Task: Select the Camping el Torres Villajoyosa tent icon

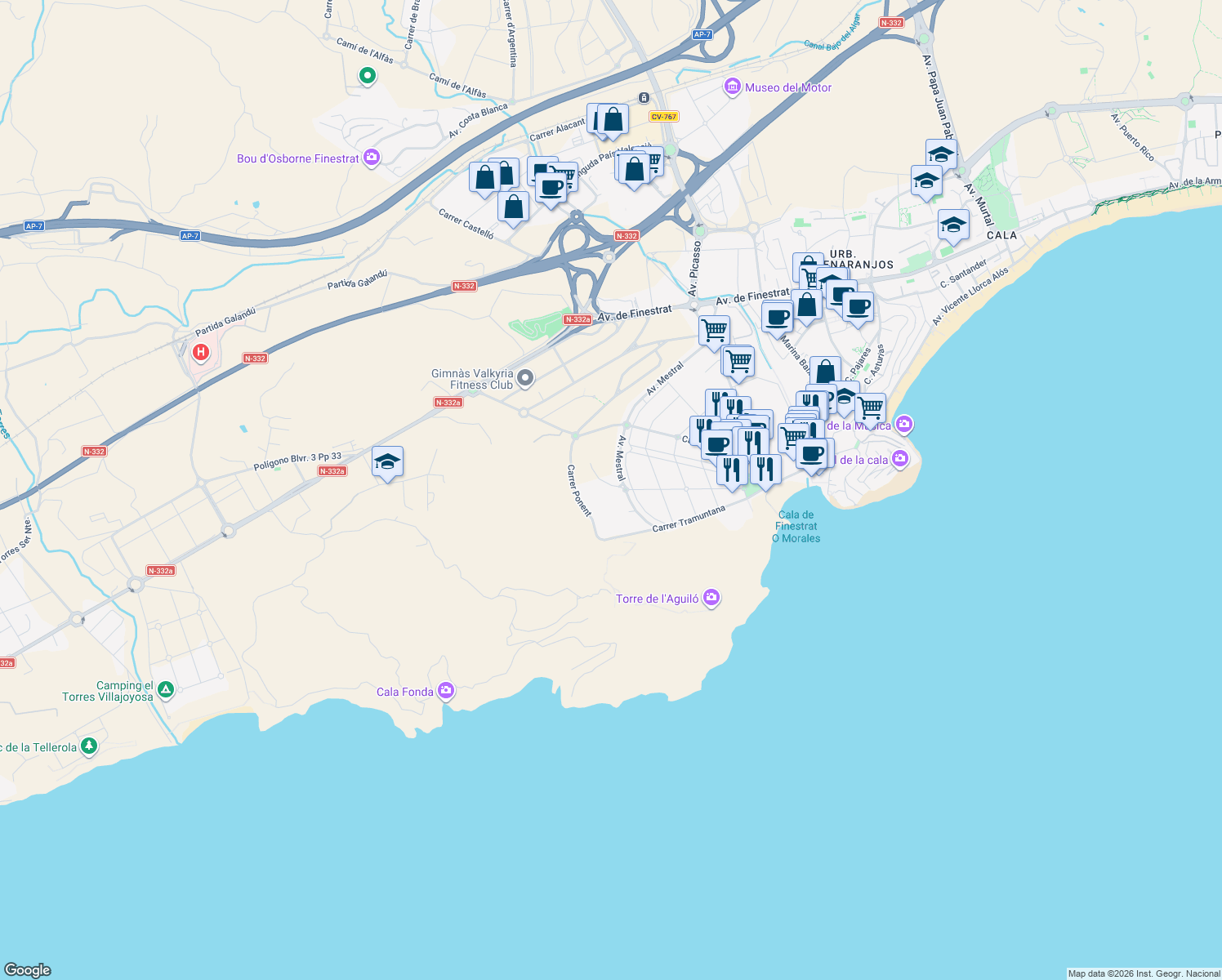Action: [x=167, y=688]
